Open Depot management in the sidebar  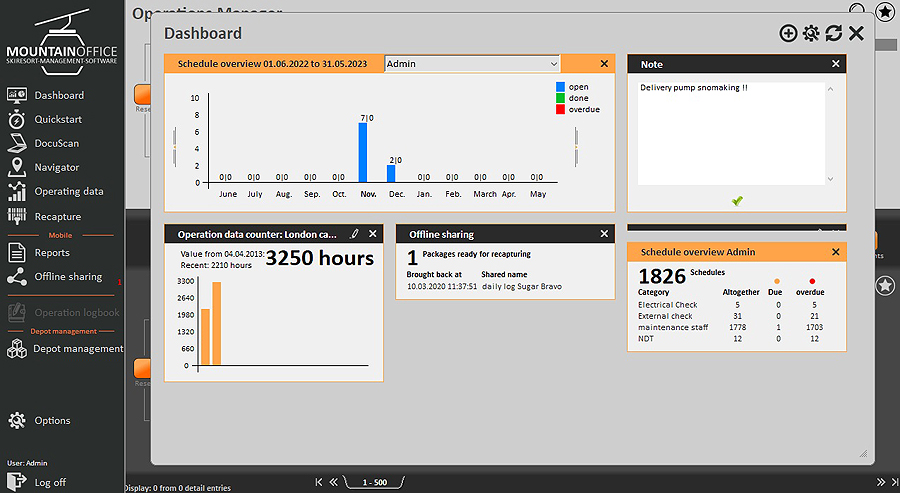tap(78, 349)
